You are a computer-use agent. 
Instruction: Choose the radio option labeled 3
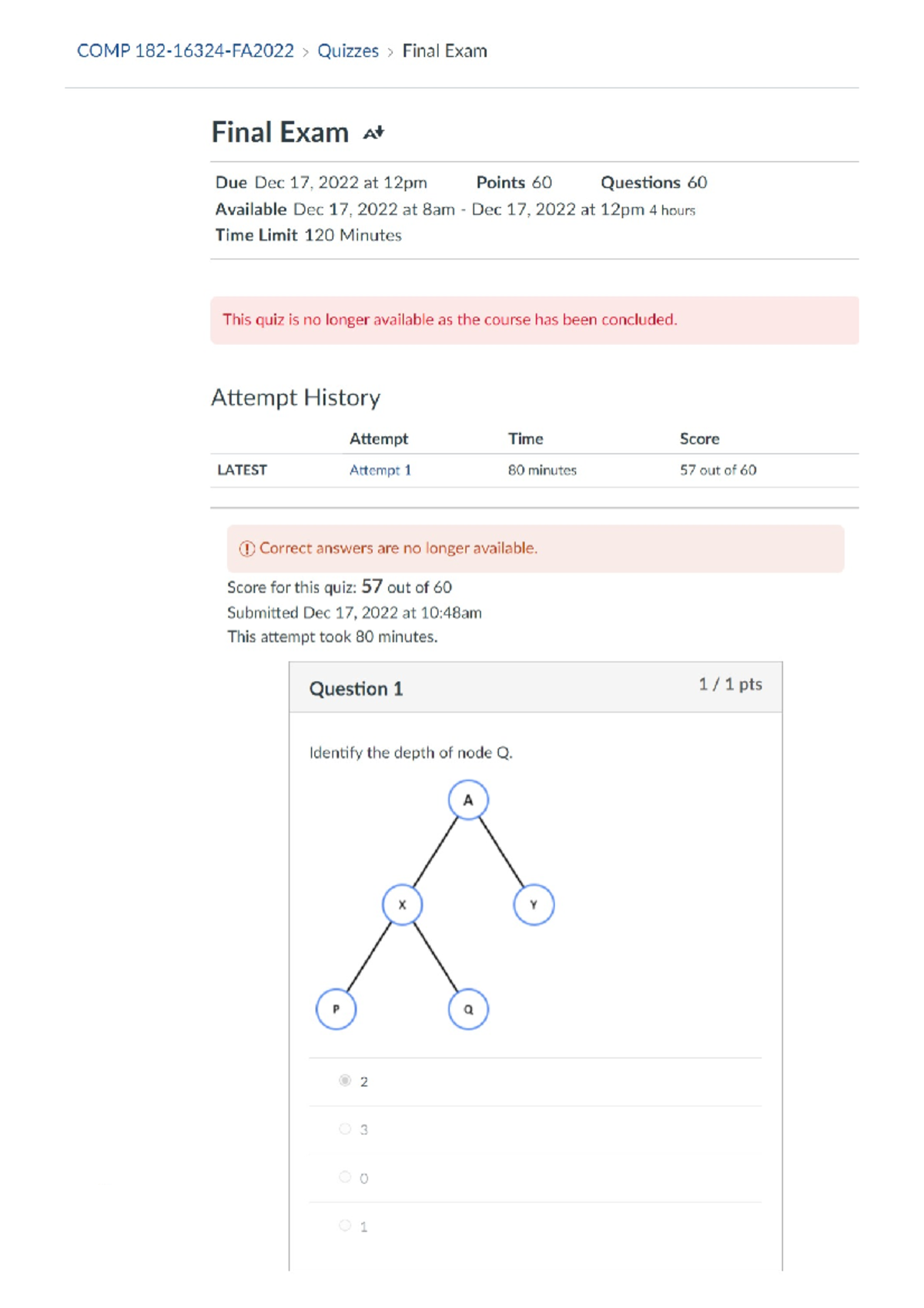coord(345,1129)
